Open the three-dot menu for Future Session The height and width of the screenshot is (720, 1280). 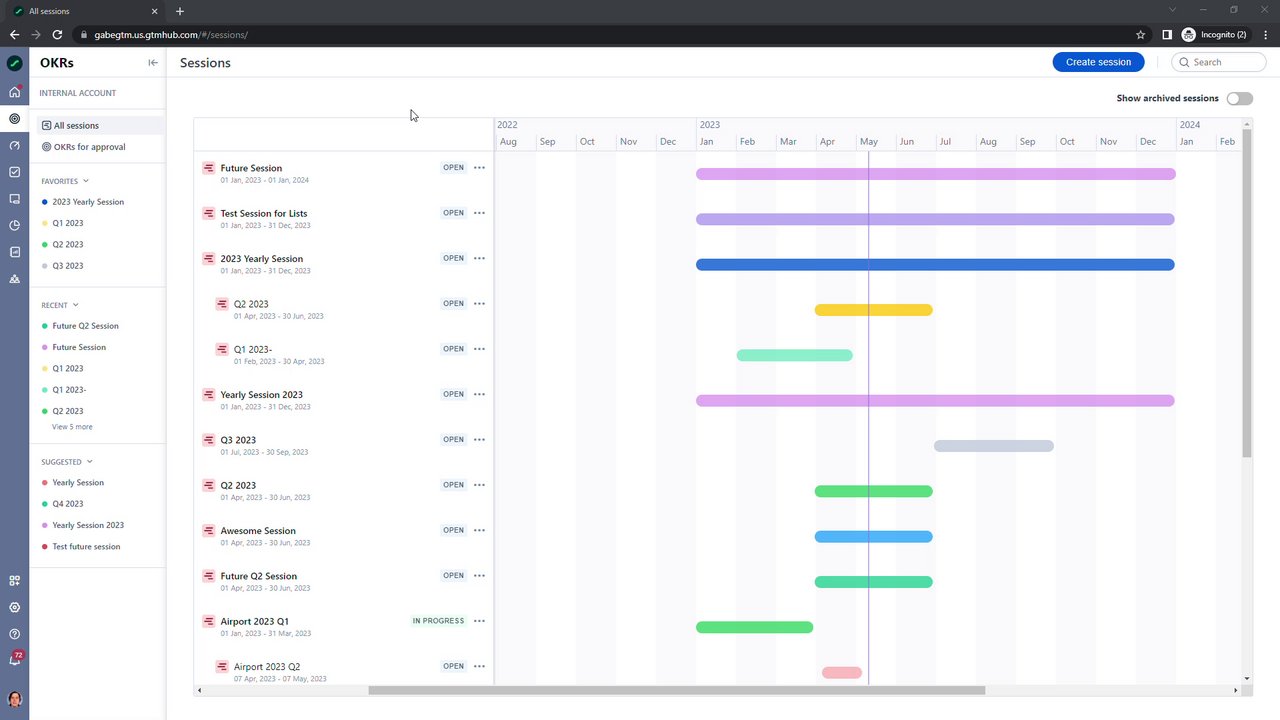(479, 168)
